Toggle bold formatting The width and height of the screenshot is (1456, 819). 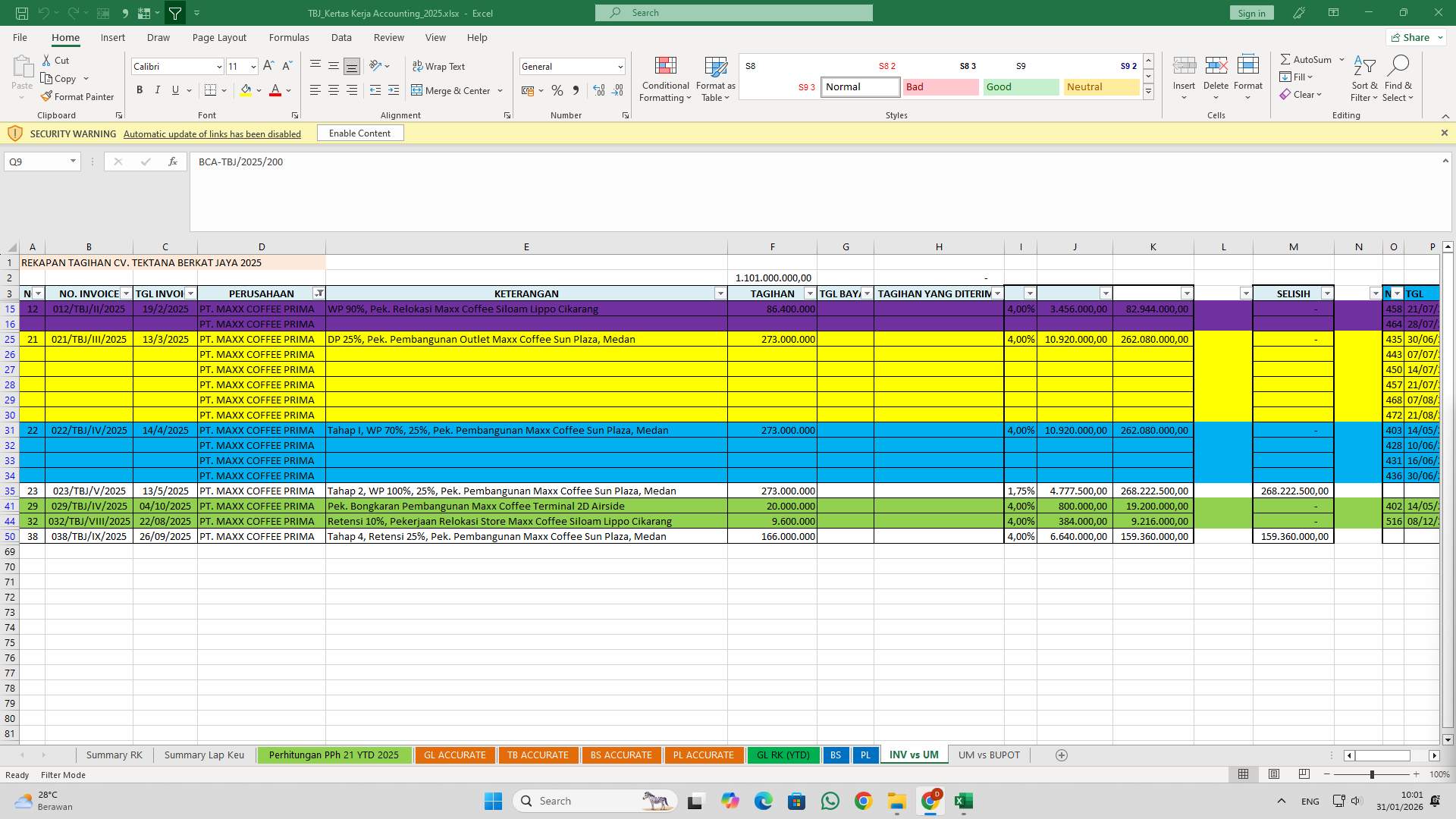pyautogui.click(x=140, y=89)
